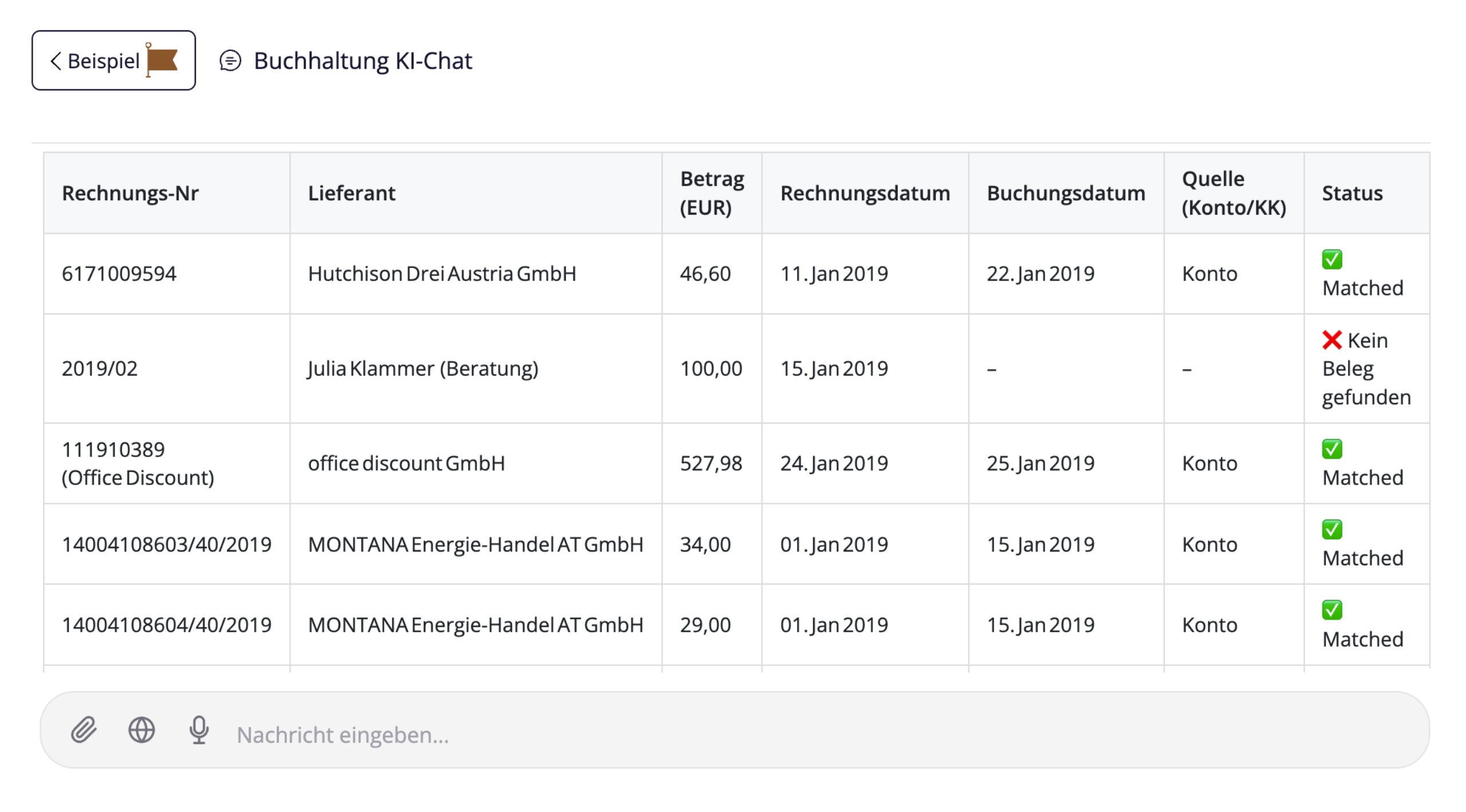The height and width of the screenshot is (812, 1466).
Task: Click the 527,98 amount cell
Action: [x=711, y=463]
